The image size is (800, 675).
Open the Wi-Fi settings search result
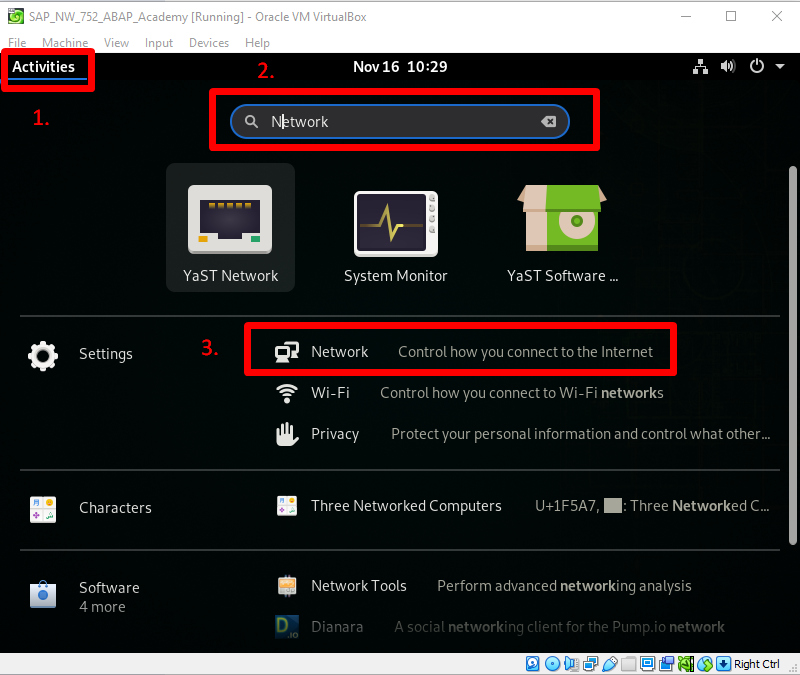469,393
